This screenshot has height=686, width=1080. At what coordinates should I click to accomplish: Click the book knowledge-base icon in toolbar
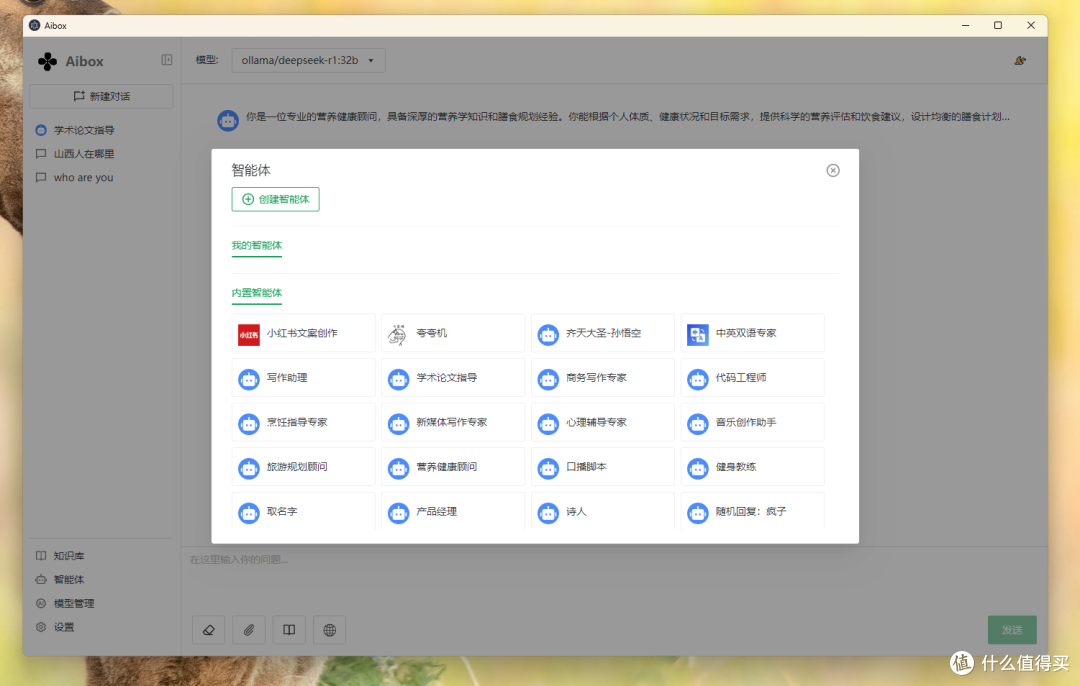289,630
